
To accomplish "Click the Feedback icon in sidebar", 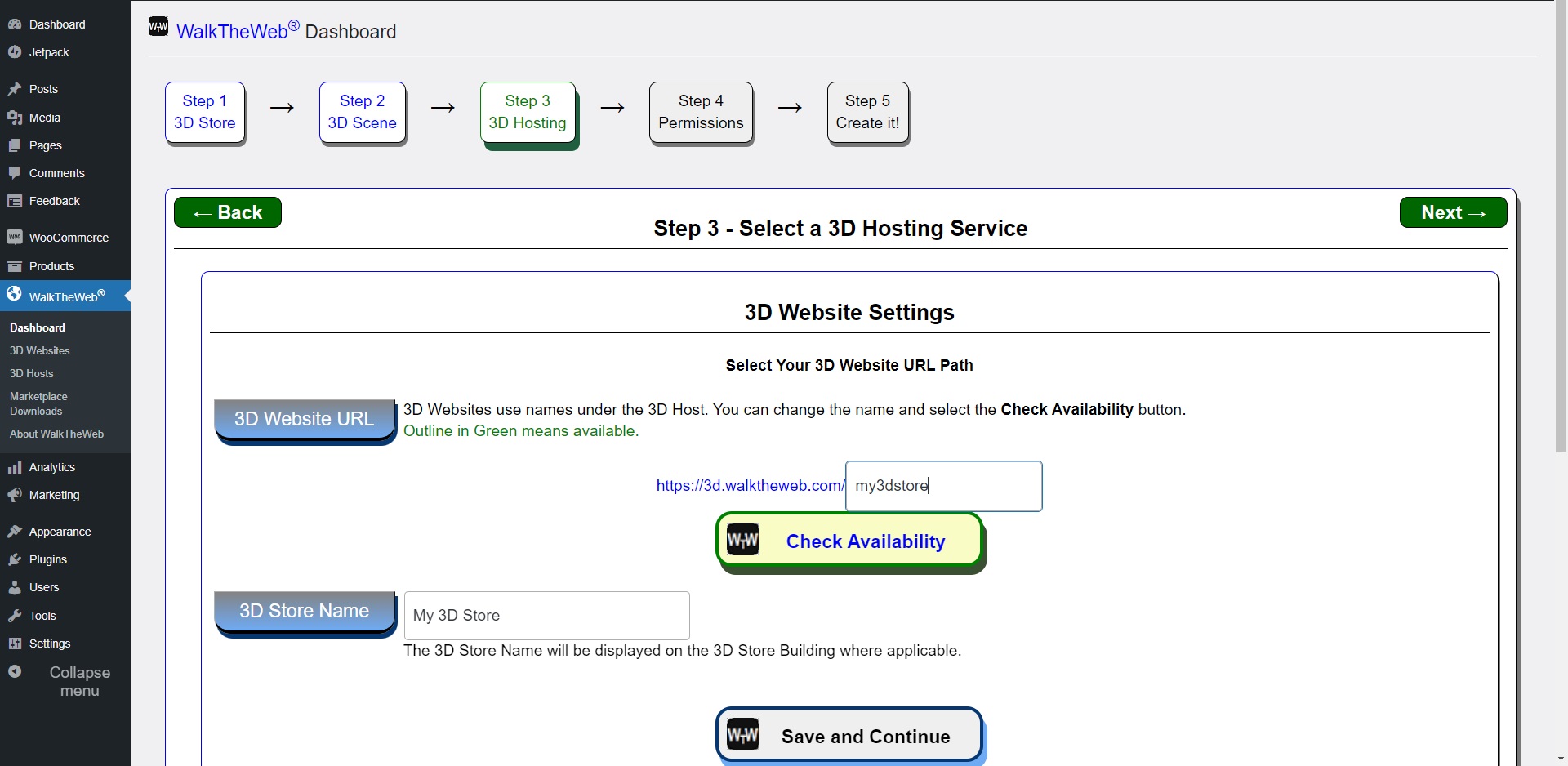I will pos(15,201).
